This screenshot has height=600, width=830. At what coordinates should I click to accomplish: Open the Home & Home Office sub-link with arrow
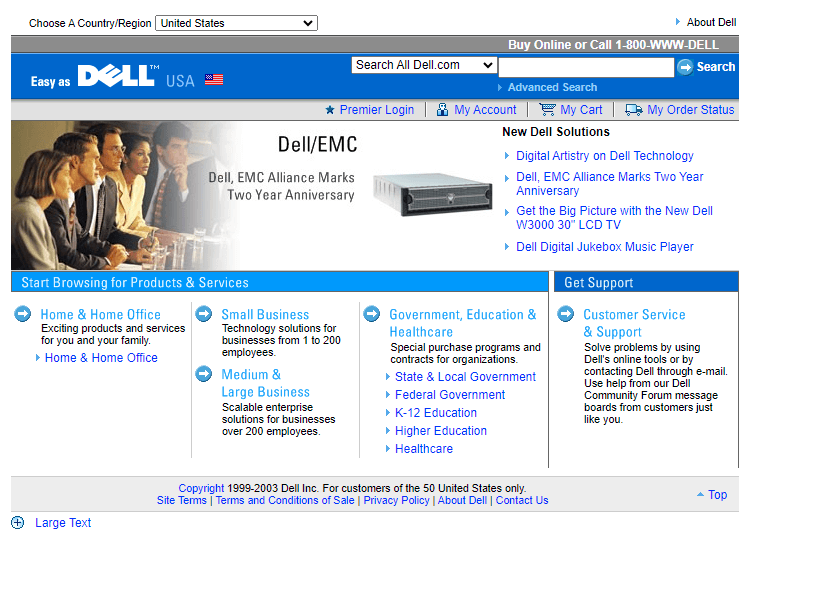tap(101, 358)
